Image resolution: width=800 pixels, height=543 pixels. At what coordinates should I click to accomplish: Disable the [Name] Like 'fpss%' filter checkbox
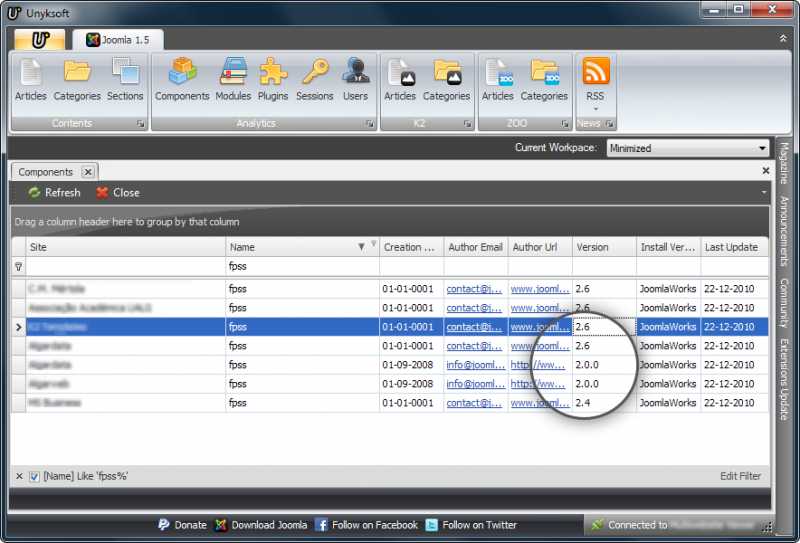coord(34,477)
